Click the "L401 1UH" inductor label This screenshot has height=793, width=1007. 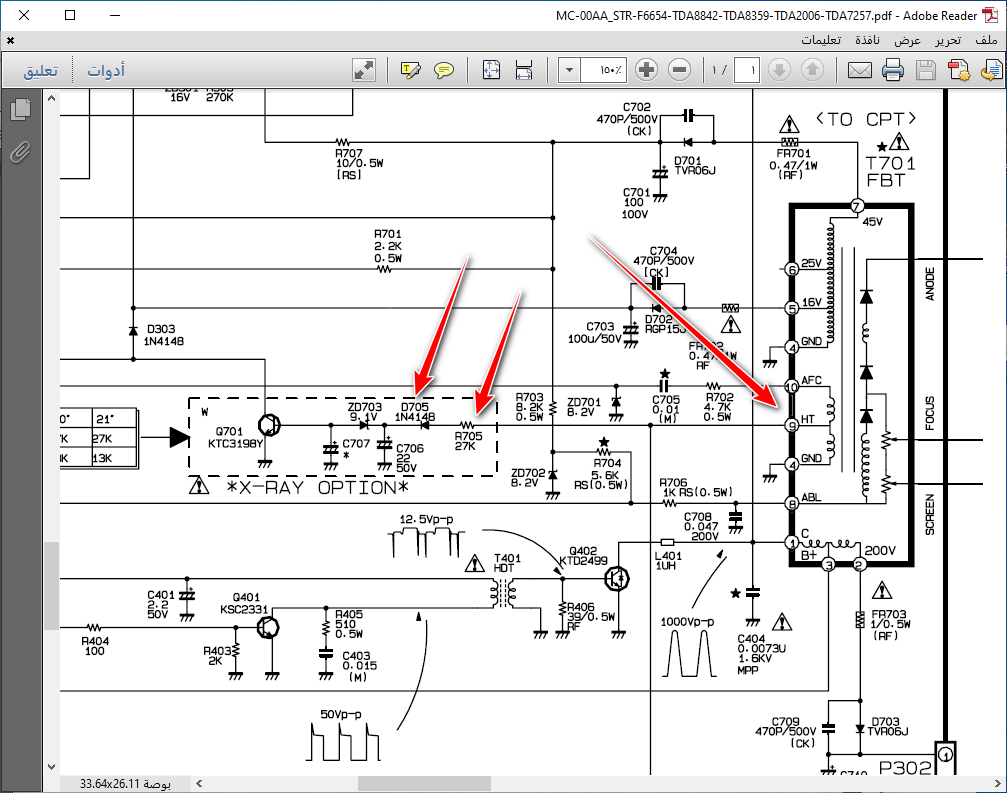click(668, 561)
